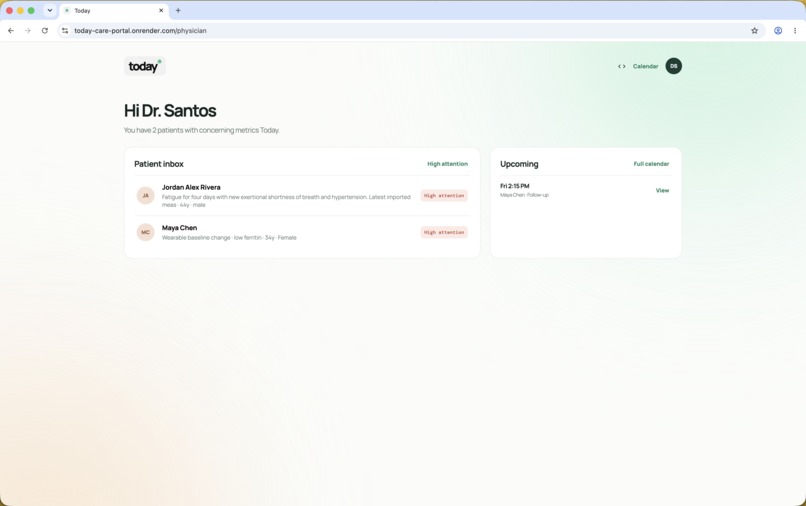Go forward in browser history

click(28, 31)
